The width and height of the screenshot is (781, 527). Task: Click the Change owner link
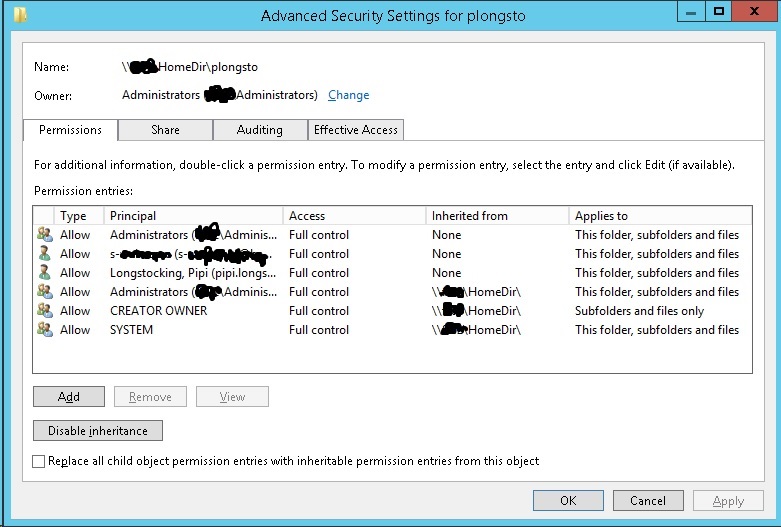[x=349, y=95]
